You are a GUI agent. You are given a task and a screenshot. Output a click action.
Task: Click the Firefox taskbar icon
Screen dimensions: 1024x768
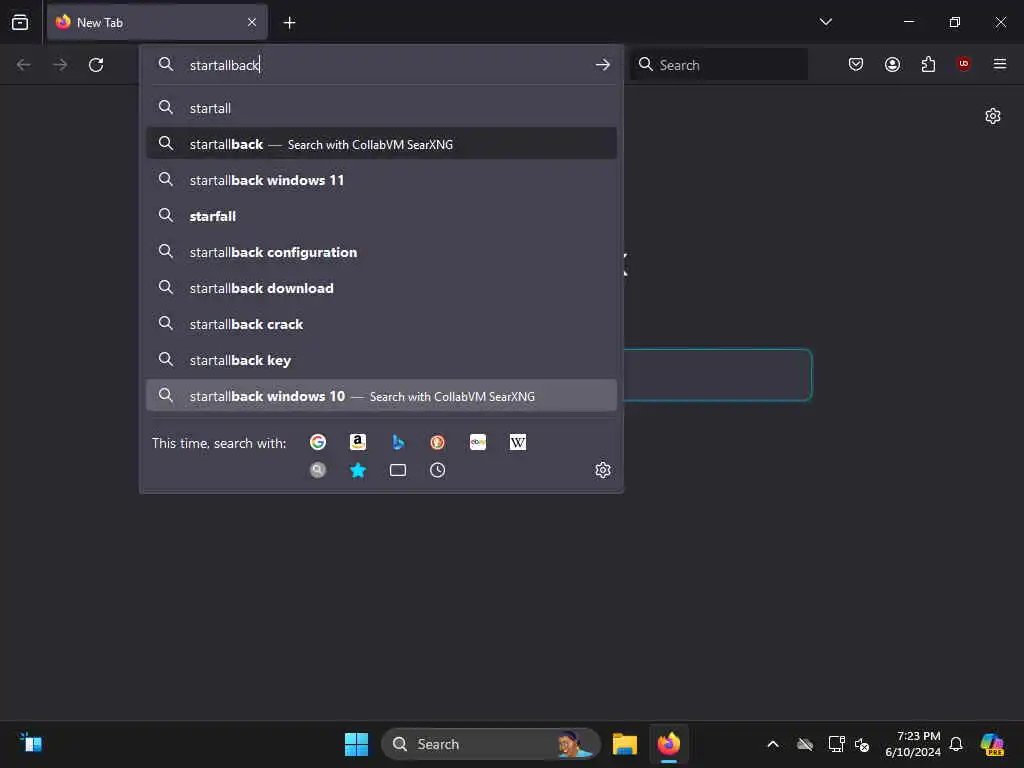[669, 744]
